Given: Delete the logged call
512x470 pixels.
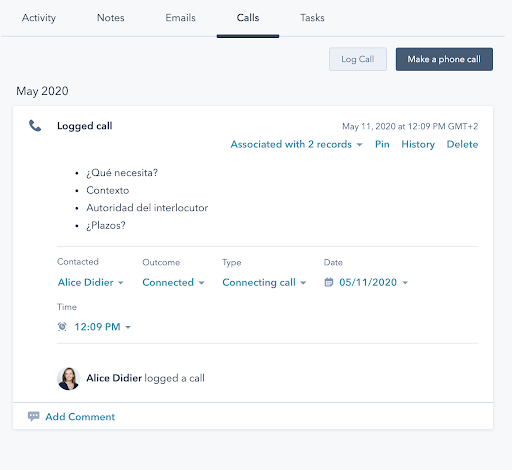Looking at the screenshot, I should pyautogui.click(x=462, y=144).
